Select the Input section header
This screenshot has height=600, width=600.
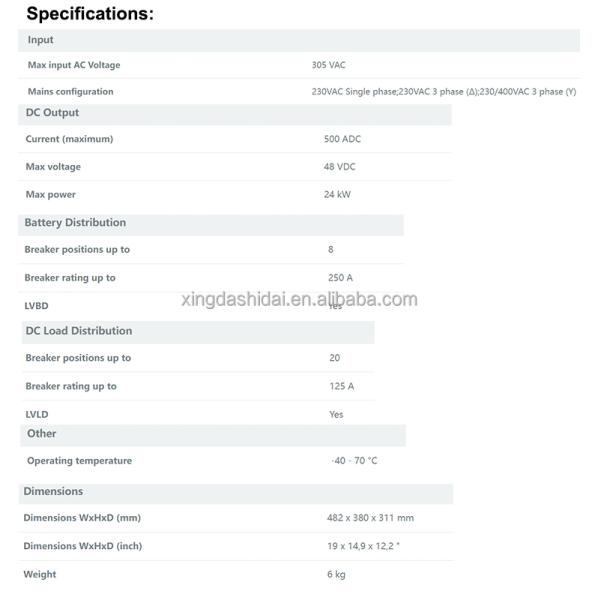click(x=41, y=40)
